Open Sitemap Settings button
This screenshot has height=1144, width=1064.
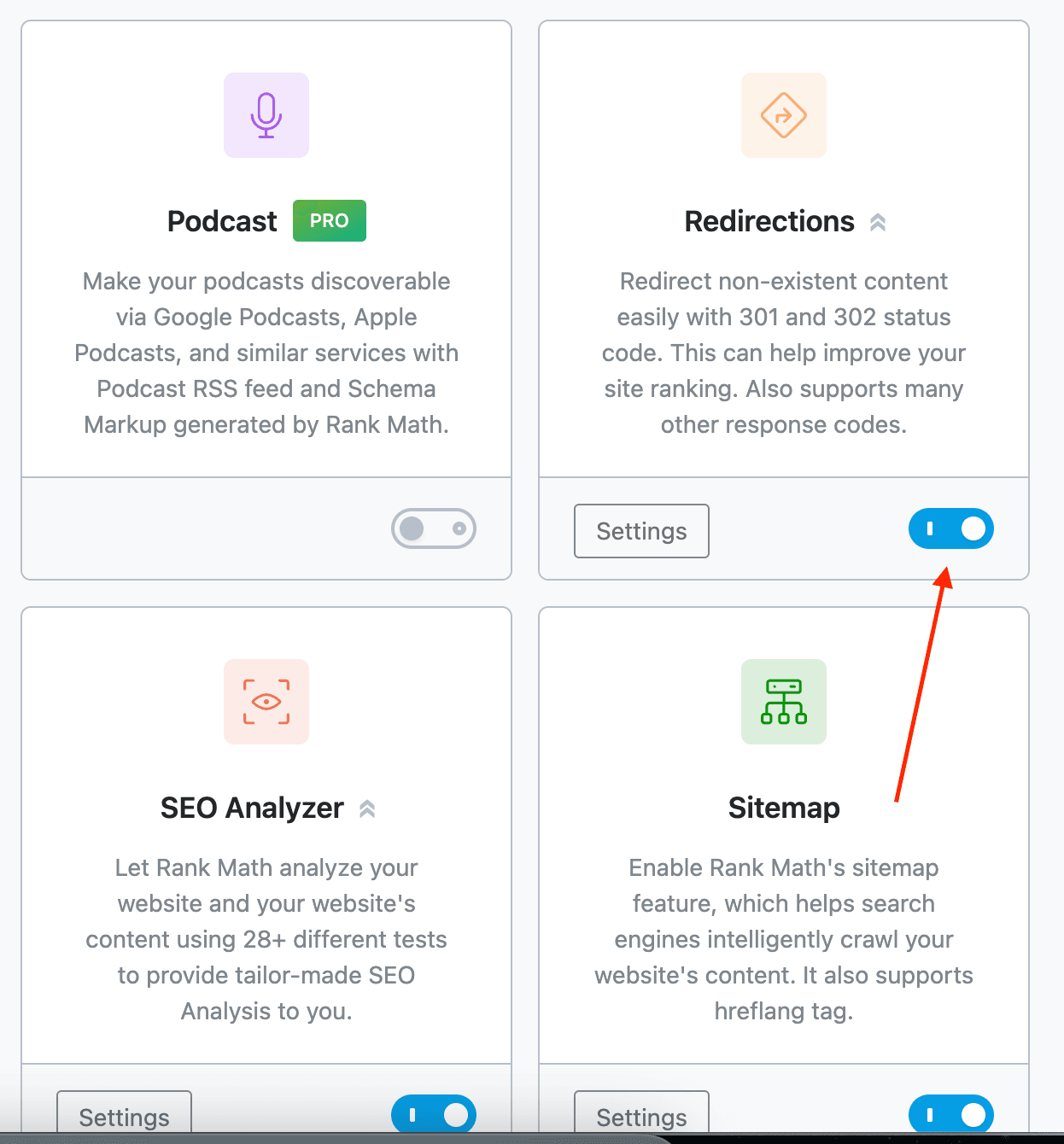641,1116
